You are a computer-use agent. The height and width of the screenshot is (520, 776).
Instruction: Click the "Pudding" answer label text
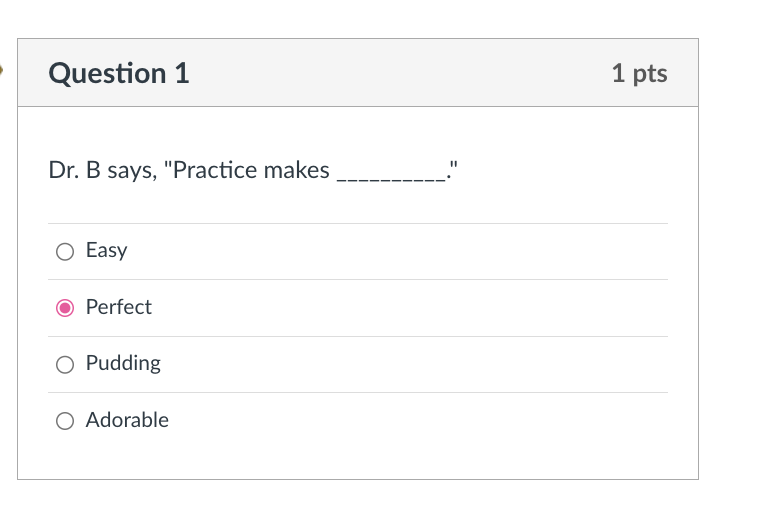click(x=123, y=364)
